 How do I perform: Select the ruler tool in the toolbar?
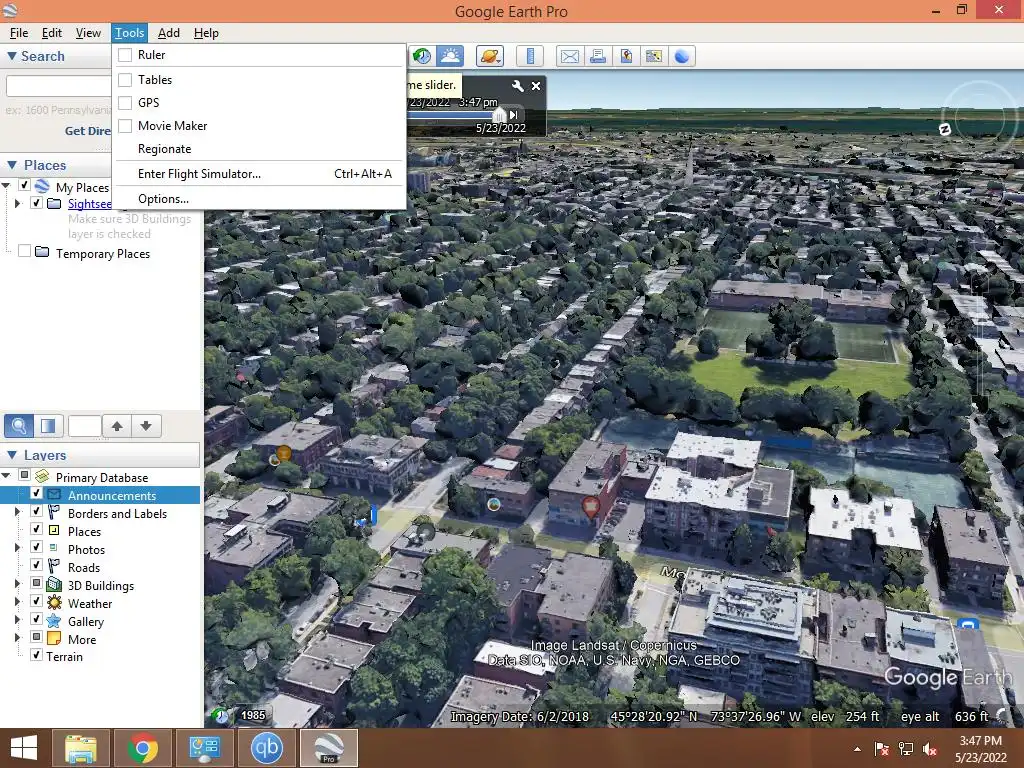click(530, 56)
